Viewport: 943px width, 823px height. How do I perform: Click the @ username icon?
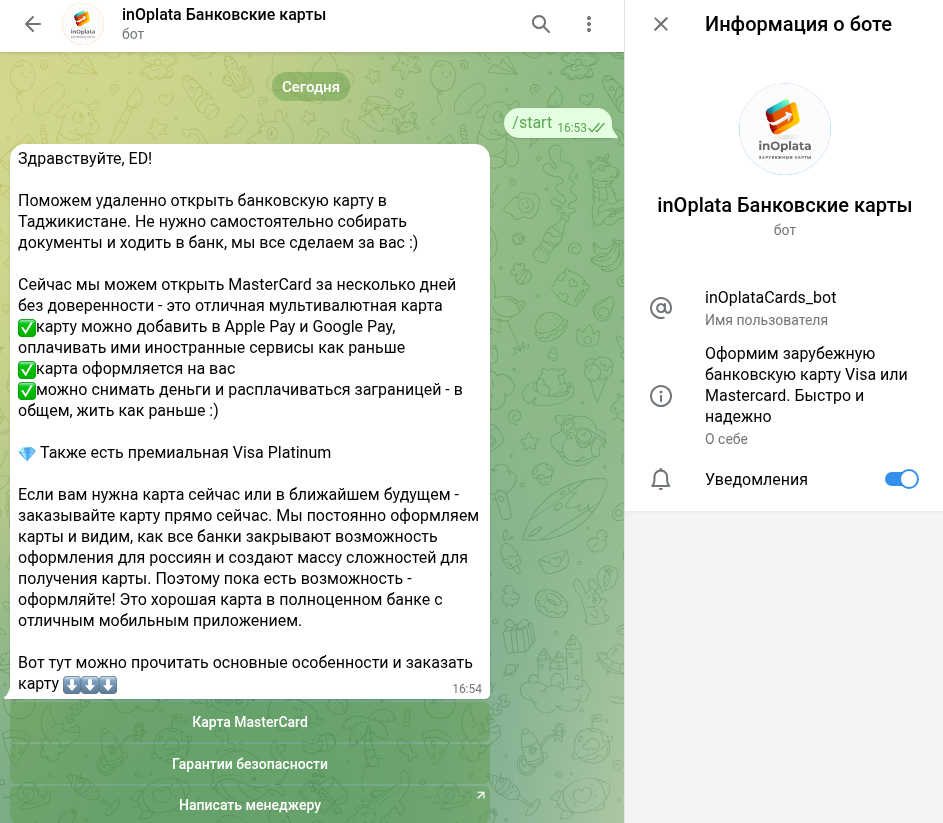coord(660,308)
